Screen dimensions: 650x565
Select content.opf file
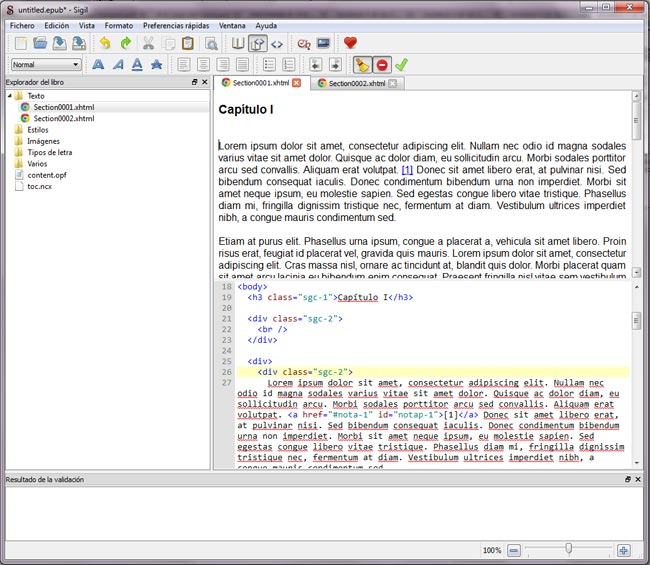click(x=47, y=175)
